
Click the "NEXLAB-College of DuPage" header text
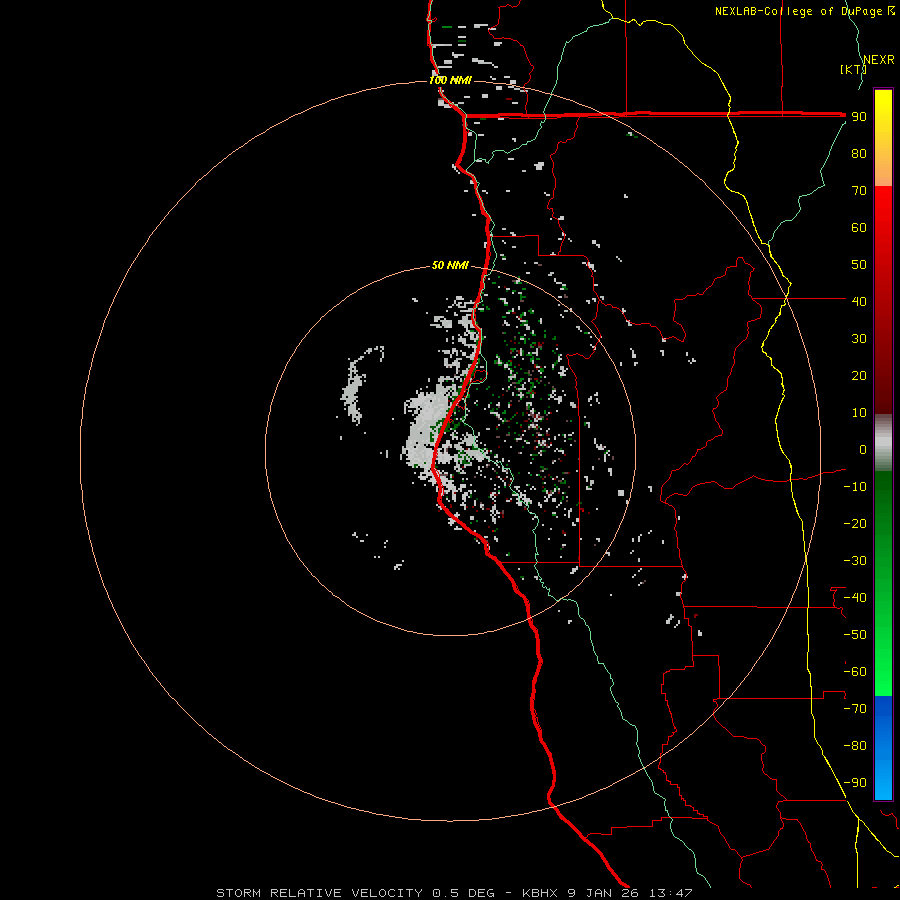tap(798, 11)
